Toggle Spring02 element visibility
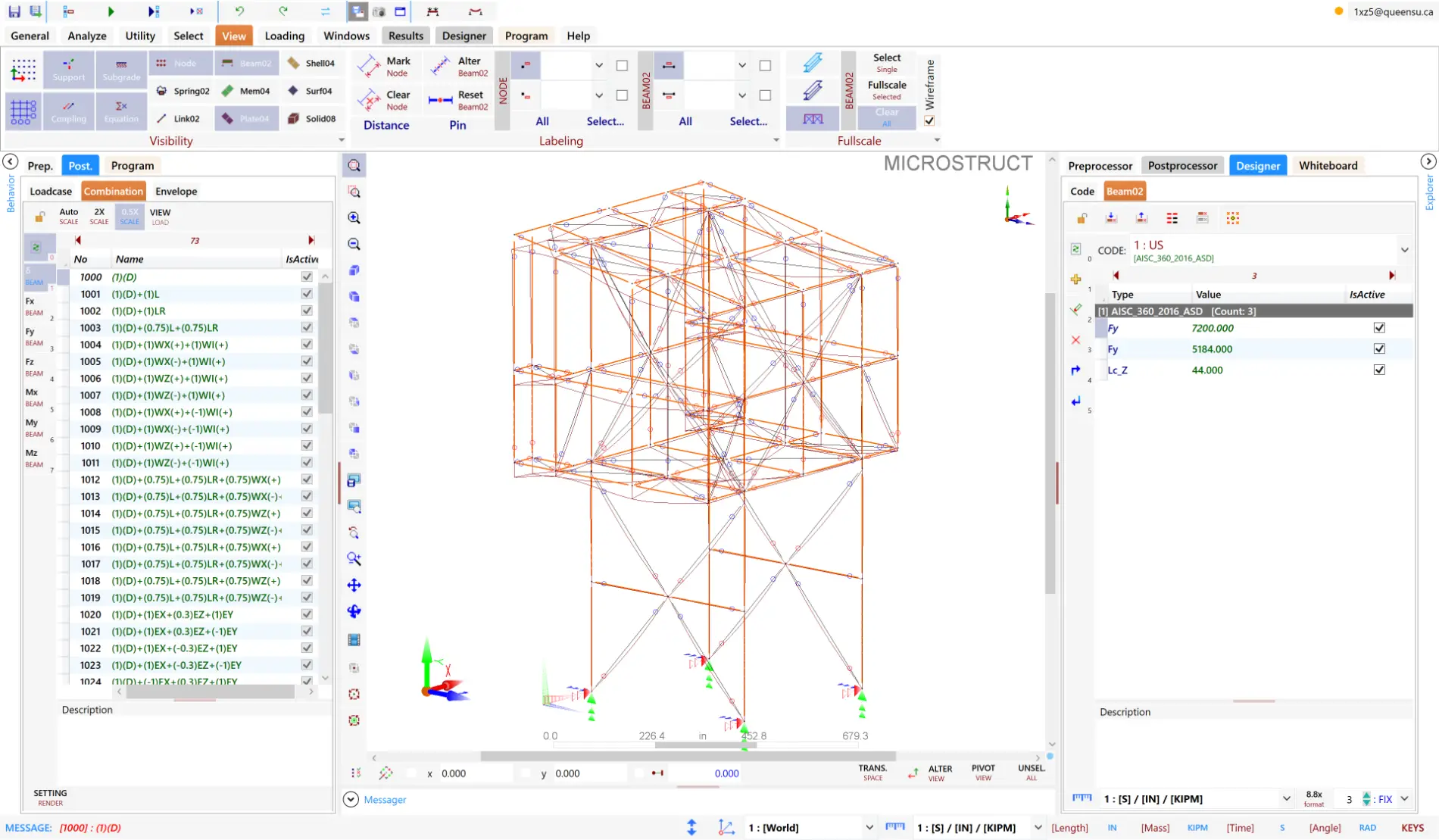Image resolution: width=1439 pixels, height=840 pixels. tap(183, 91)
